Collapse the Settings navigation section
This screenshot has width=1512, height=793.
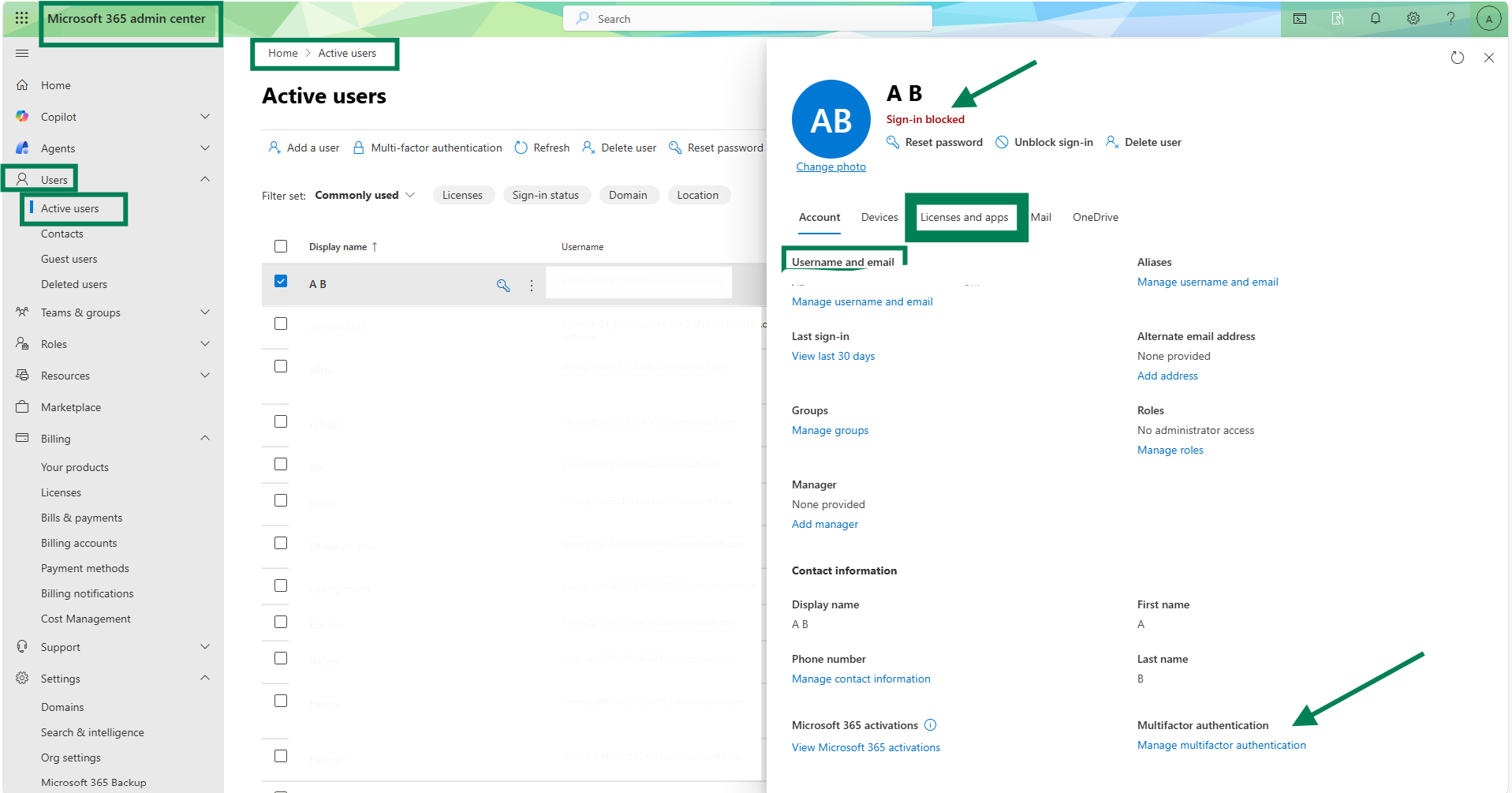click(205, 678)
